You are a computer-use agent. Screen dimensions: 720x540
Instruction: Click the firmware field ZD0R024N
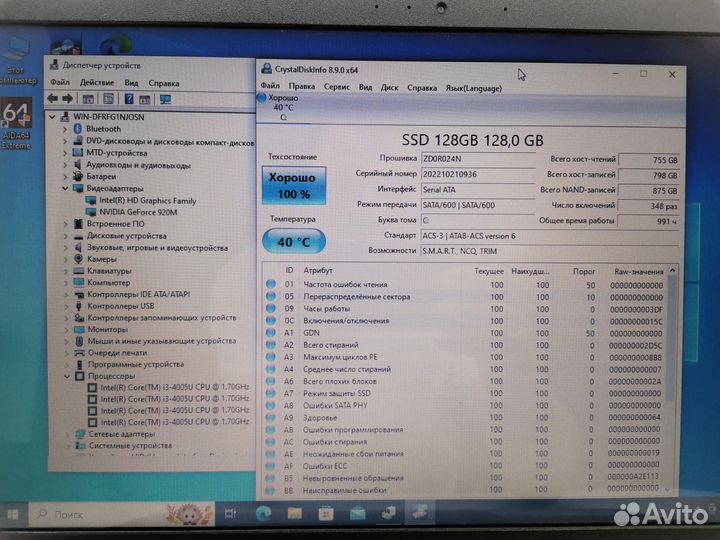478,158
